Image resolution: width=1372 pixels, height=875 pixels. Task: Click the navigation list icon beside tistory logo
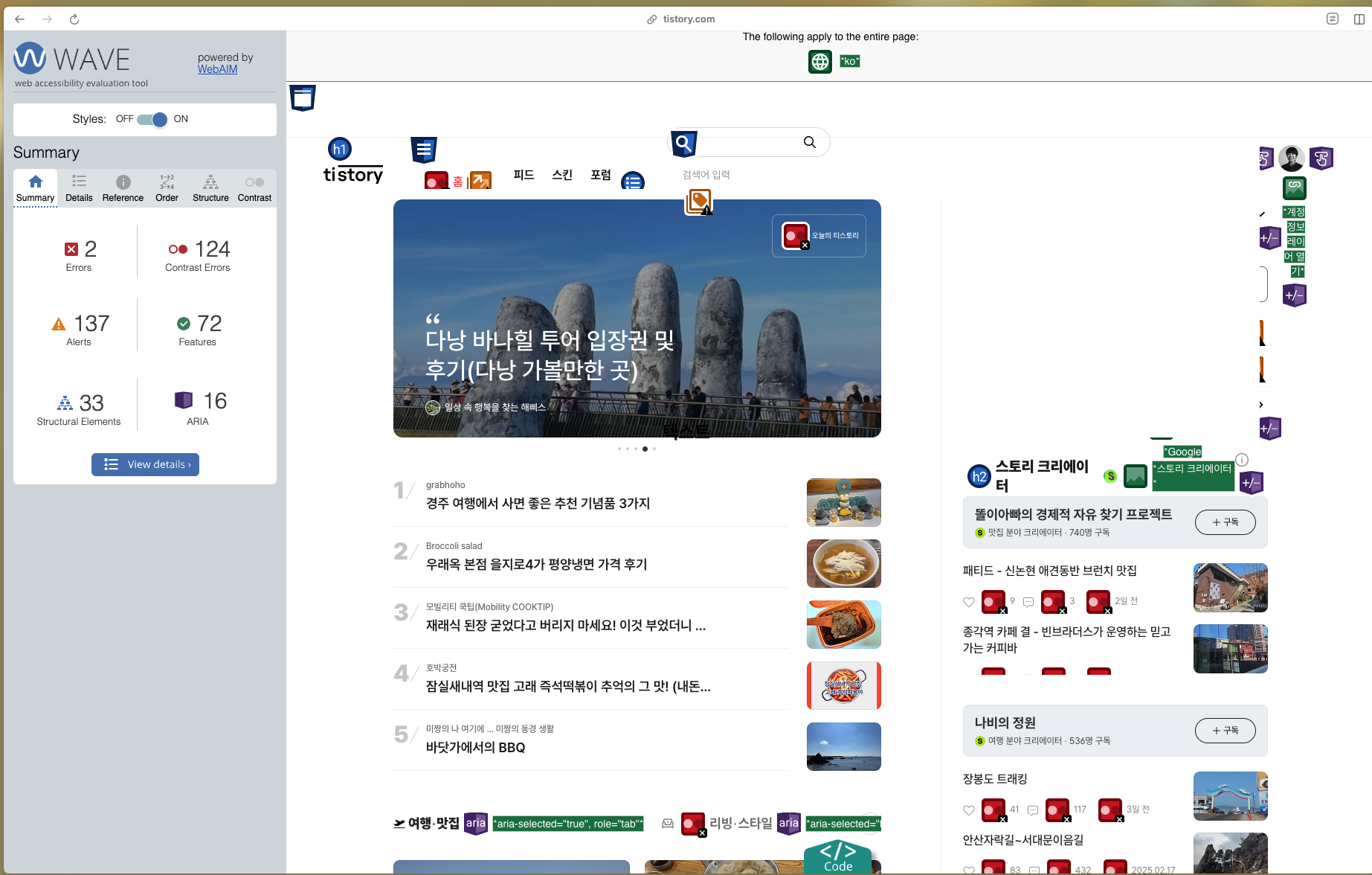click(x=424, y=150)
